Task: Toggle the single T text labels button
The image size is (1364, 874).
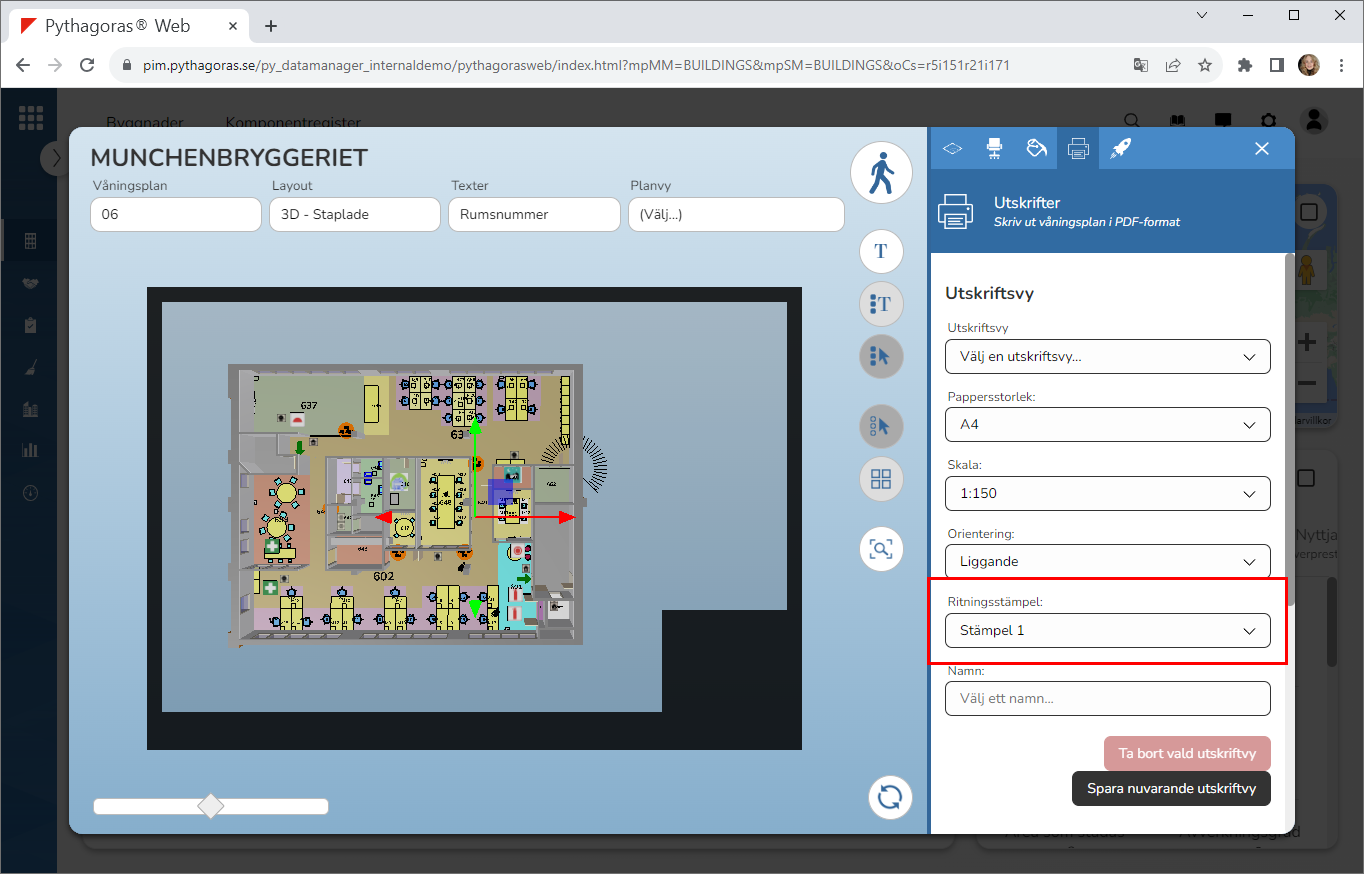Action: [x=881, y=251]
